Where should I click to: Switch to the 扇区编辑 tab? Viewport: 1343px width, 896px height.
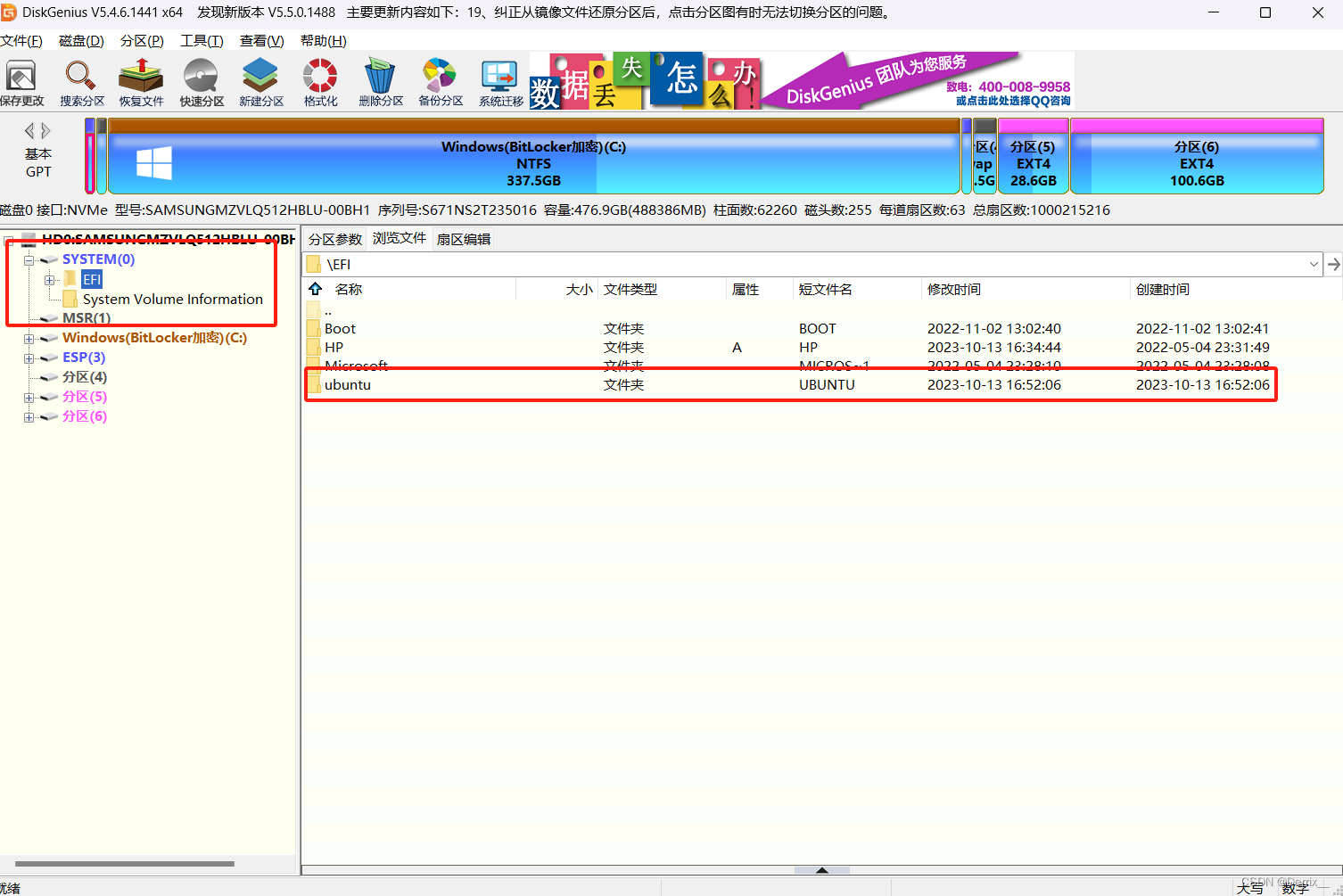coord(464,239)
